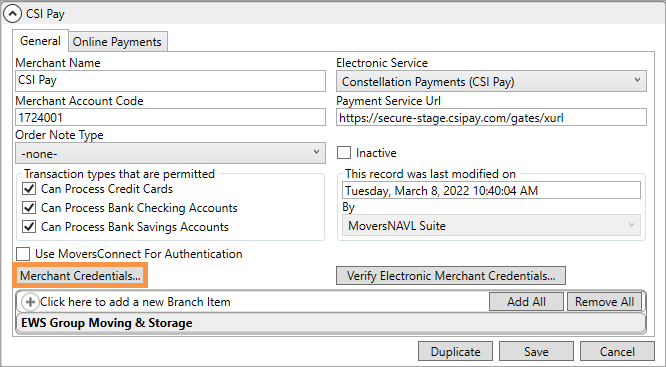Save the merchant record
666x367 pixels.
536,352
